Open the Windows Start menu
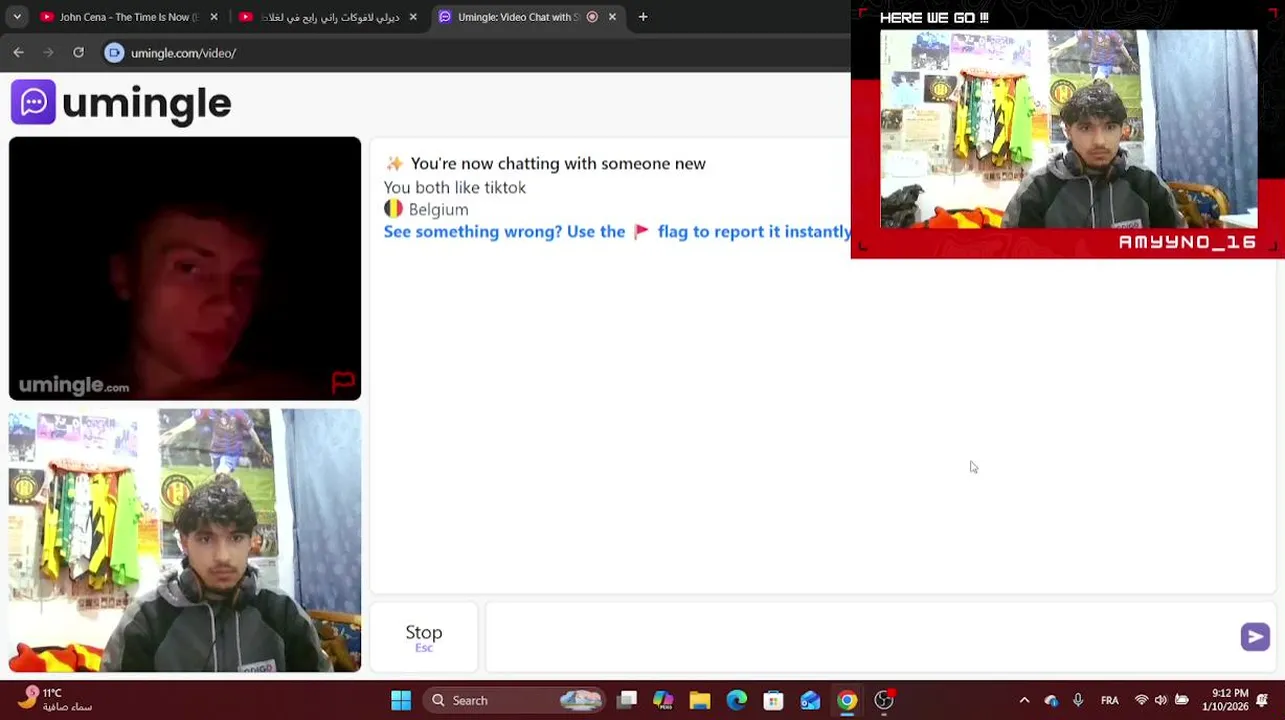 pos(401,701)
